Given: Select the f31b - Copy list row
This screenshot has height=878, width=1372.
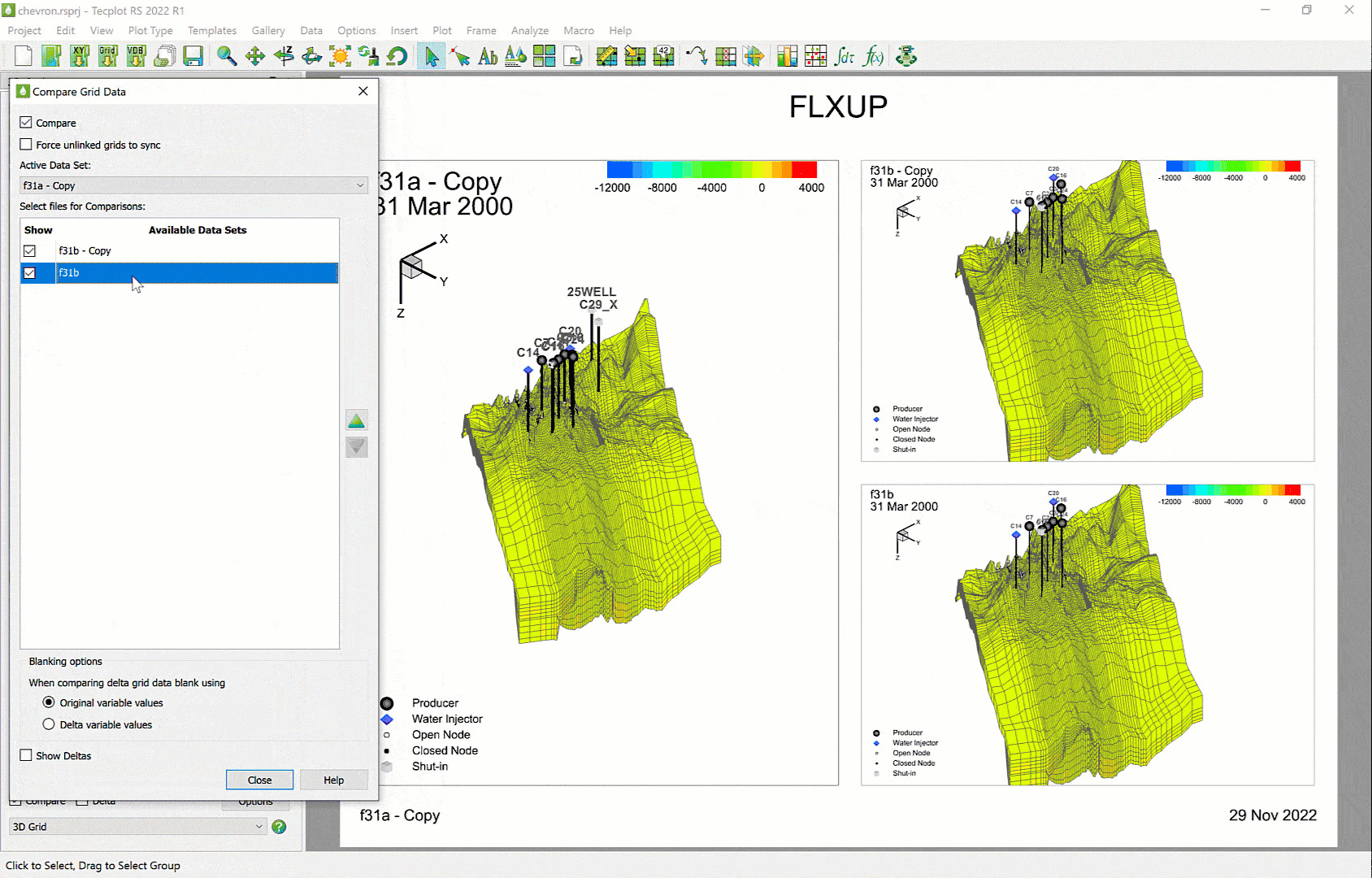Looking at the screenshot, I should [x=180, y=251].
